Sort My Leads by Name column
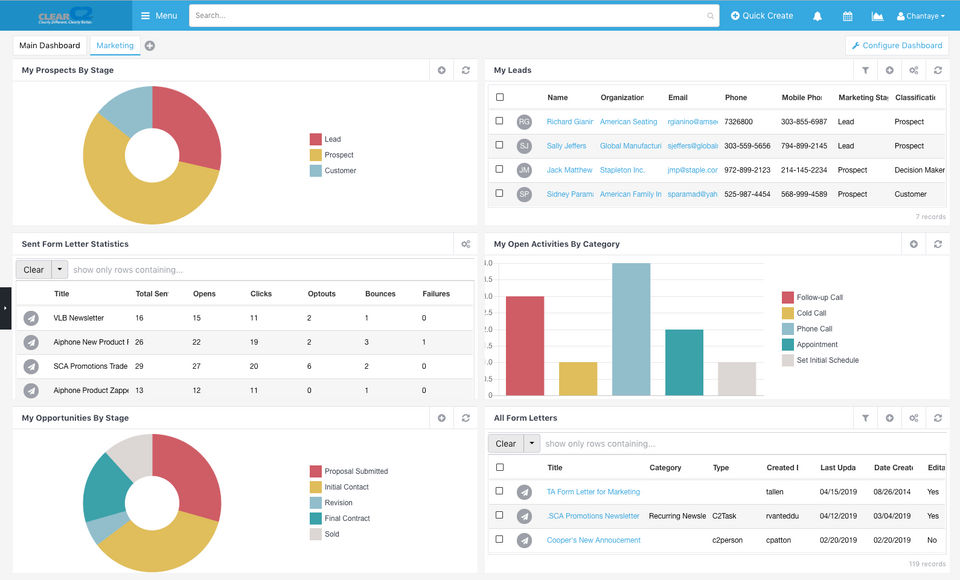This screenshot has height=580, width=960. tap(557, 97)
